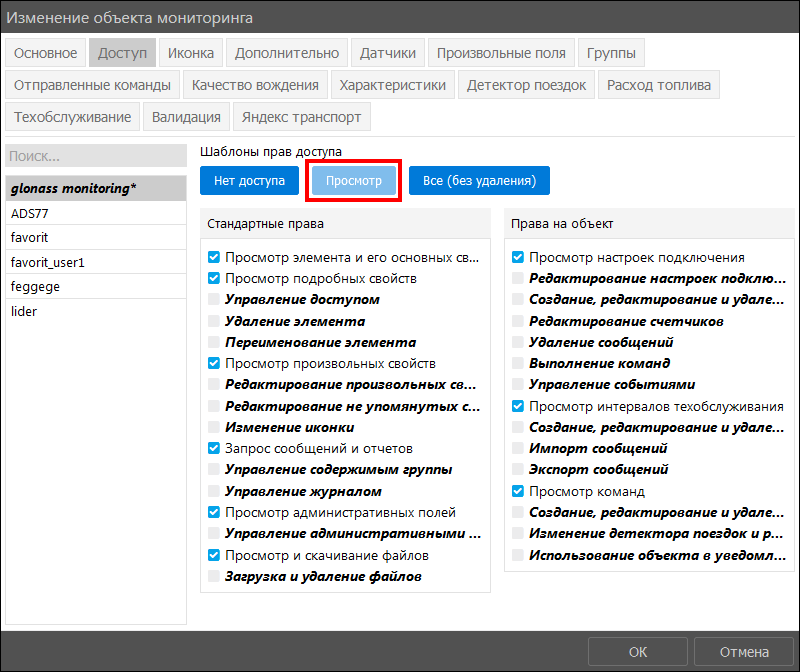Enable Выполнение команд right checkbox

[x=517, y=363]
